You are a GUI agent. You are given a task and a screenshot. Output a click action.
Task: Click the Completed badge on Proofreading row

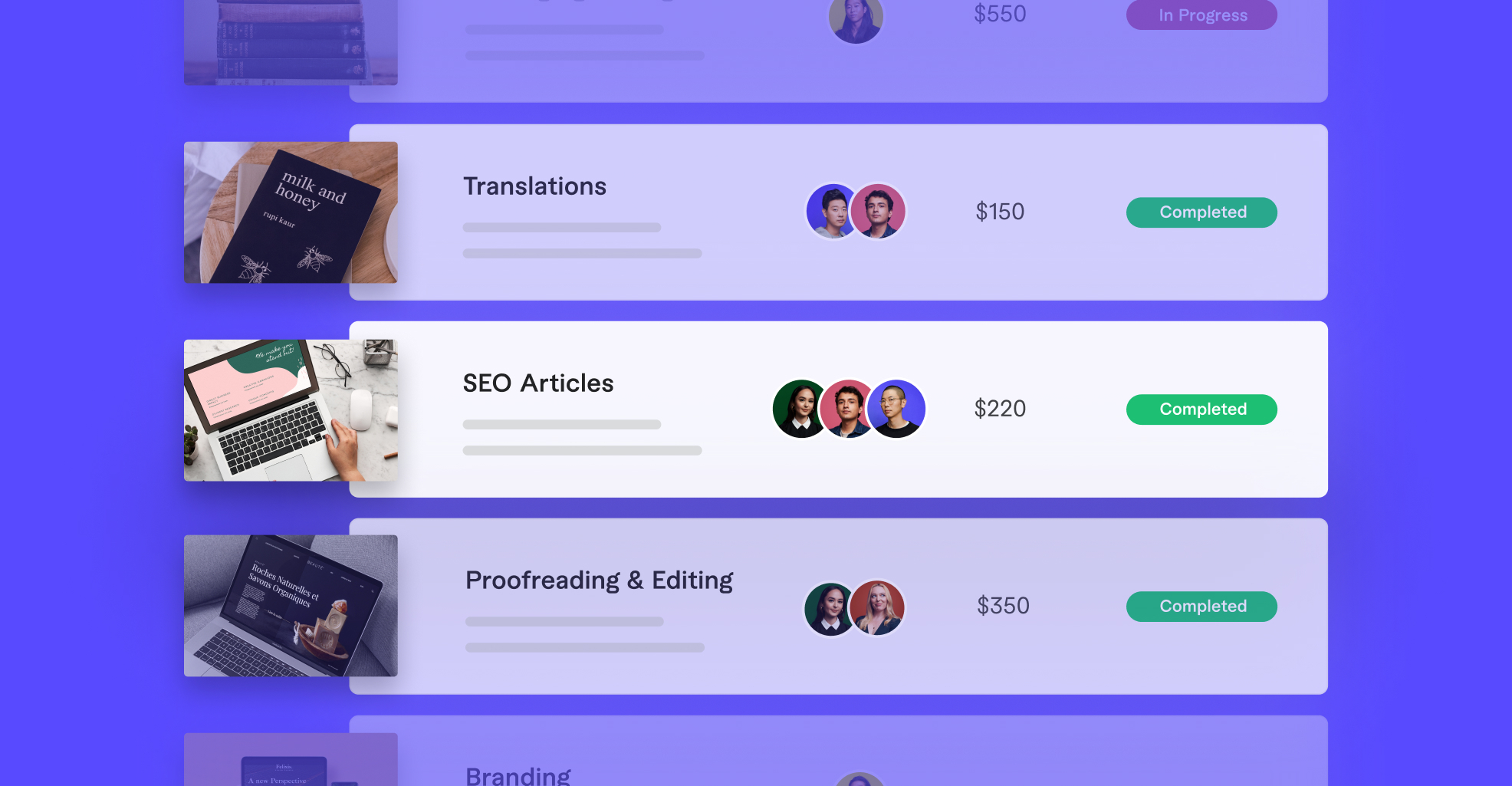pyautogui.click(x=1201, y=607)
